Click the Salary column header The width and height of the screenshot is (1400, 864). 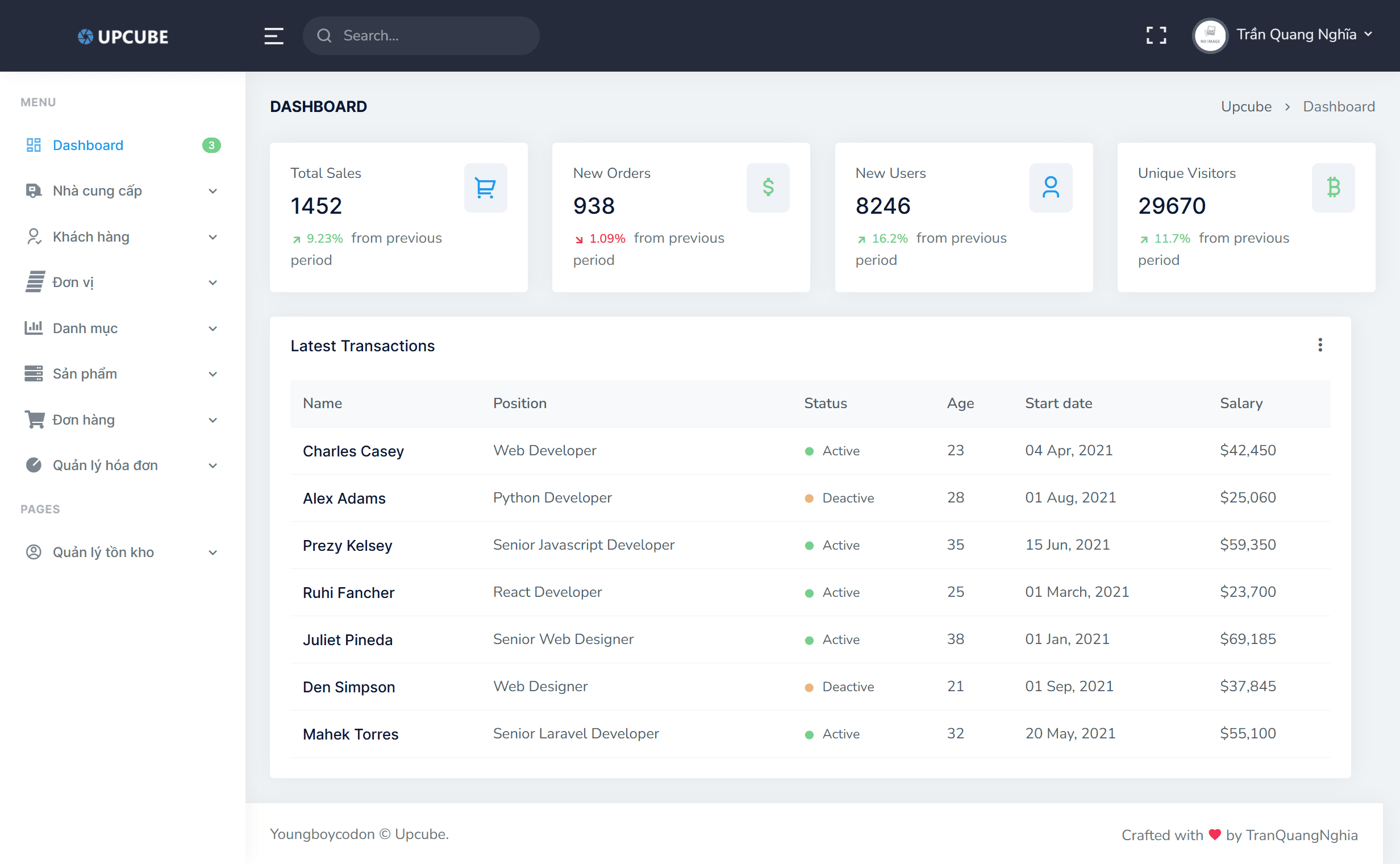[1241, 404]
